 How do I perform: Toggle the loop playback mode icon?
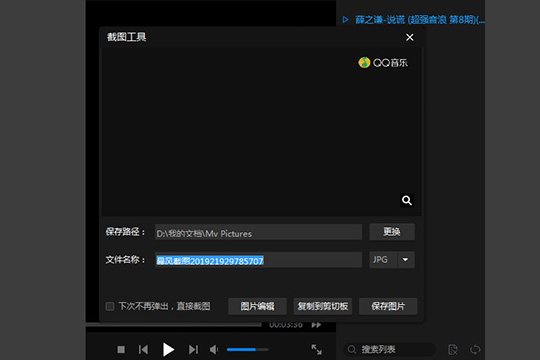(x=475, y=349)
